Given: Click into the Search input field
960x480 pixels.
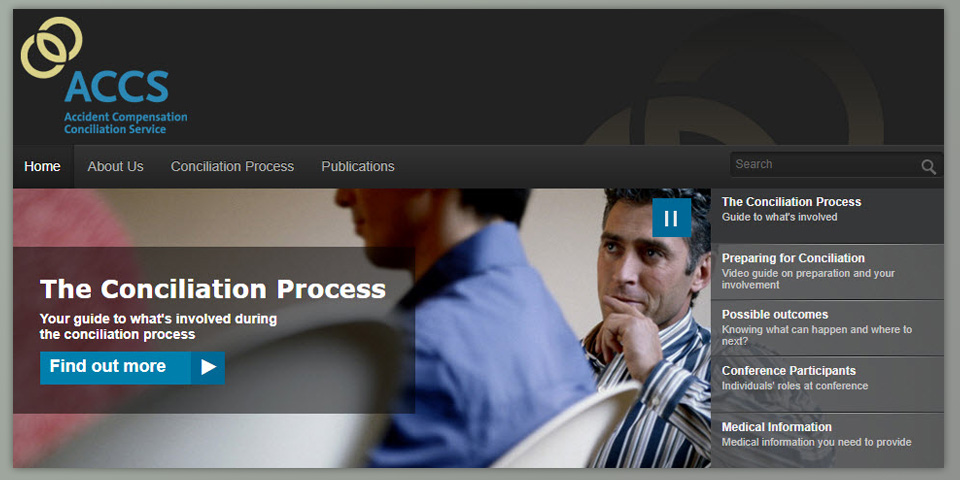Looking at the screenshot, I should 824,165.
